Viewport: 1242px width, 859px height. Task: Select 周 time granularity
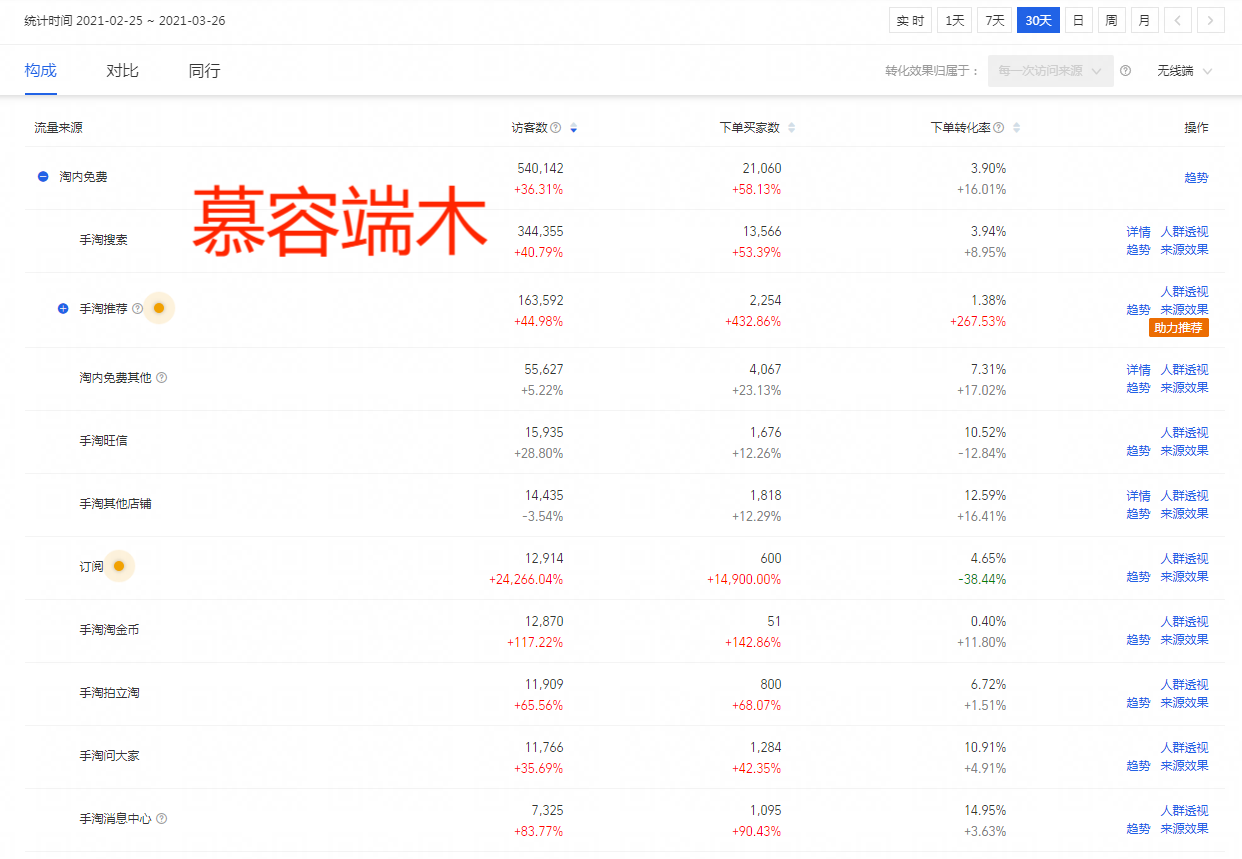click(x=1112, y=20)
